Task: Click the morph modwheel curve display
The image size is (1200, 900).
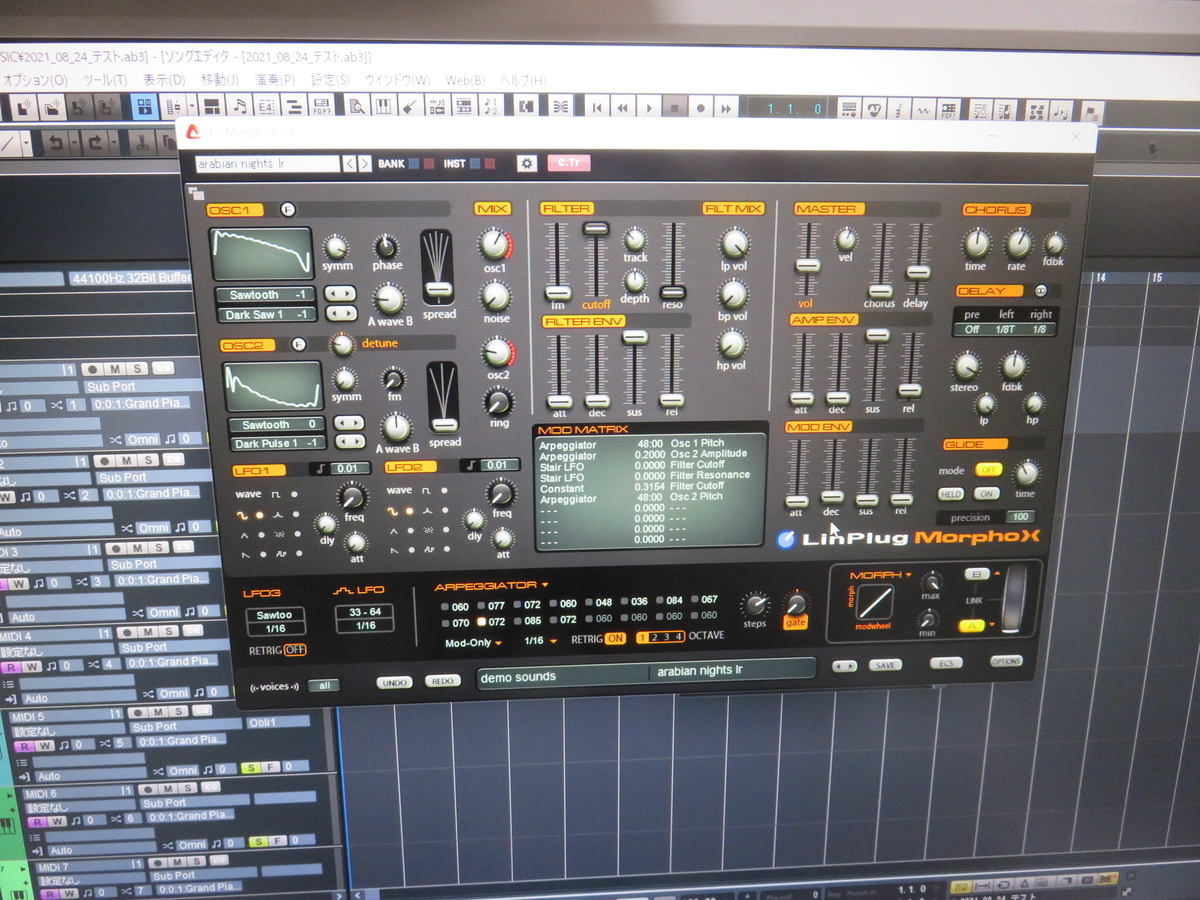Action: click(877, 602)
